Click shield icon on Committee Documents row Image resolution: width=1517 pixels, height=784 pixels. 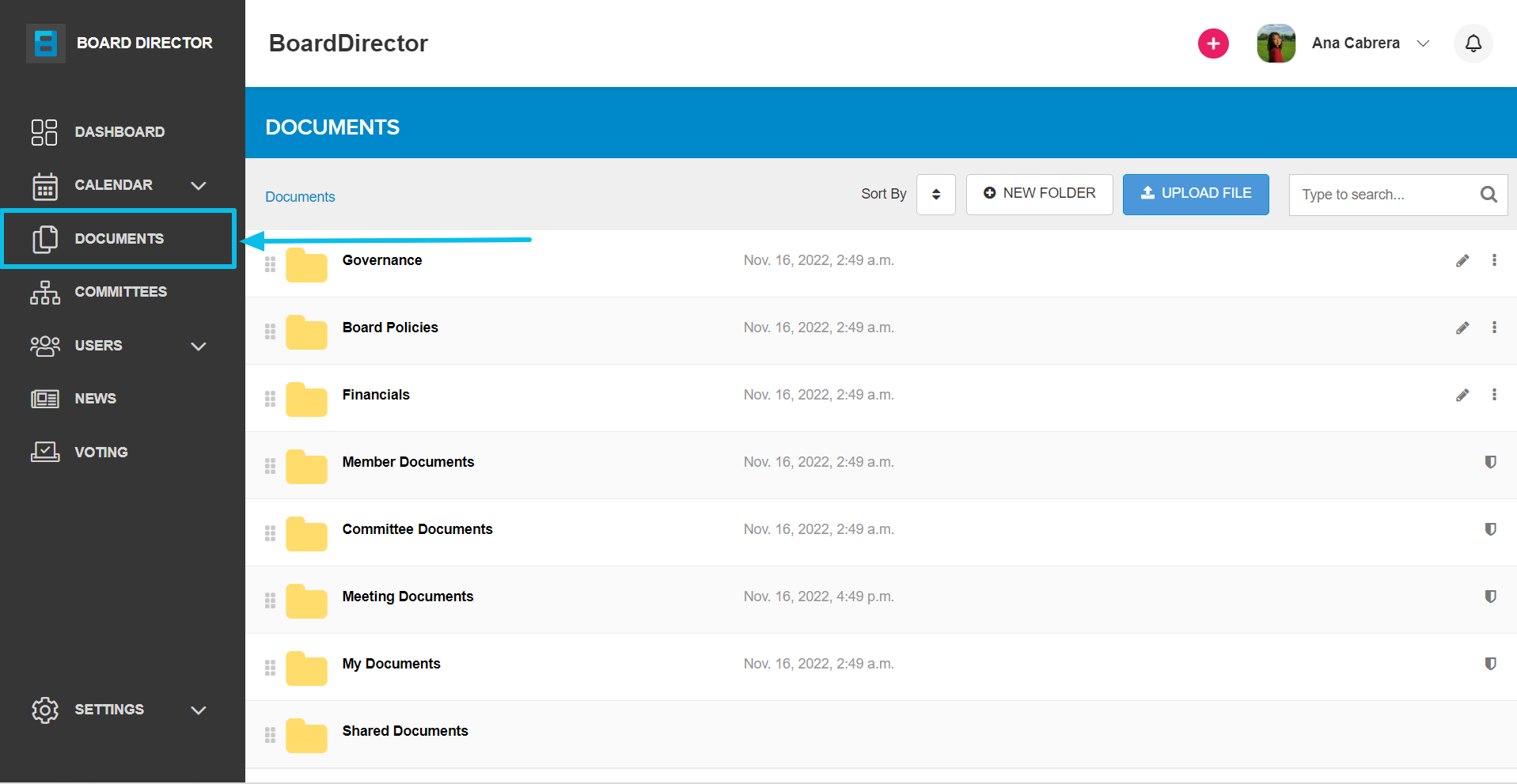(1490, 529)
